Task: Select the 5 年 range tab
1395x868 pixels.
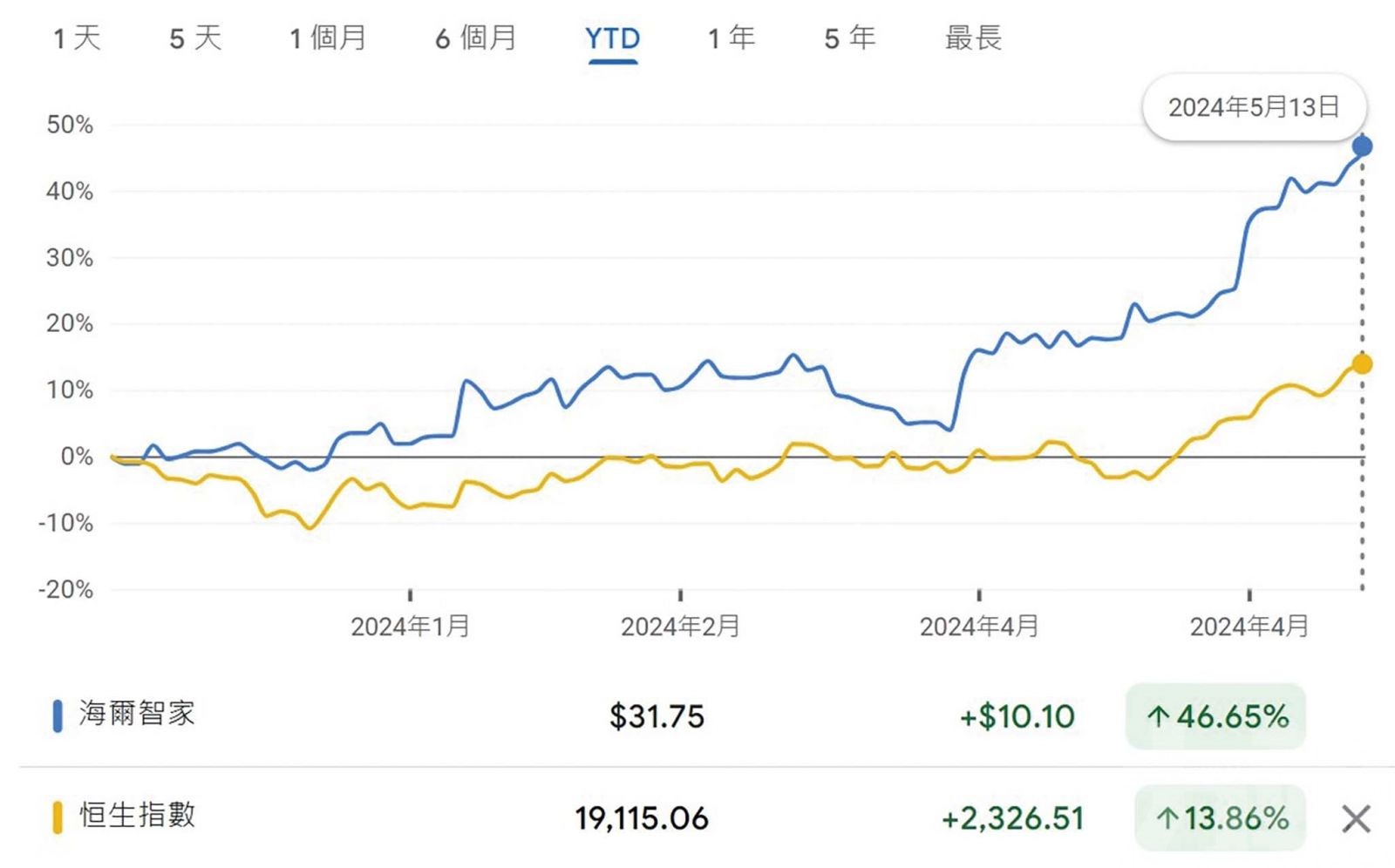Action: pyautogui.click(x=849, y=38)
